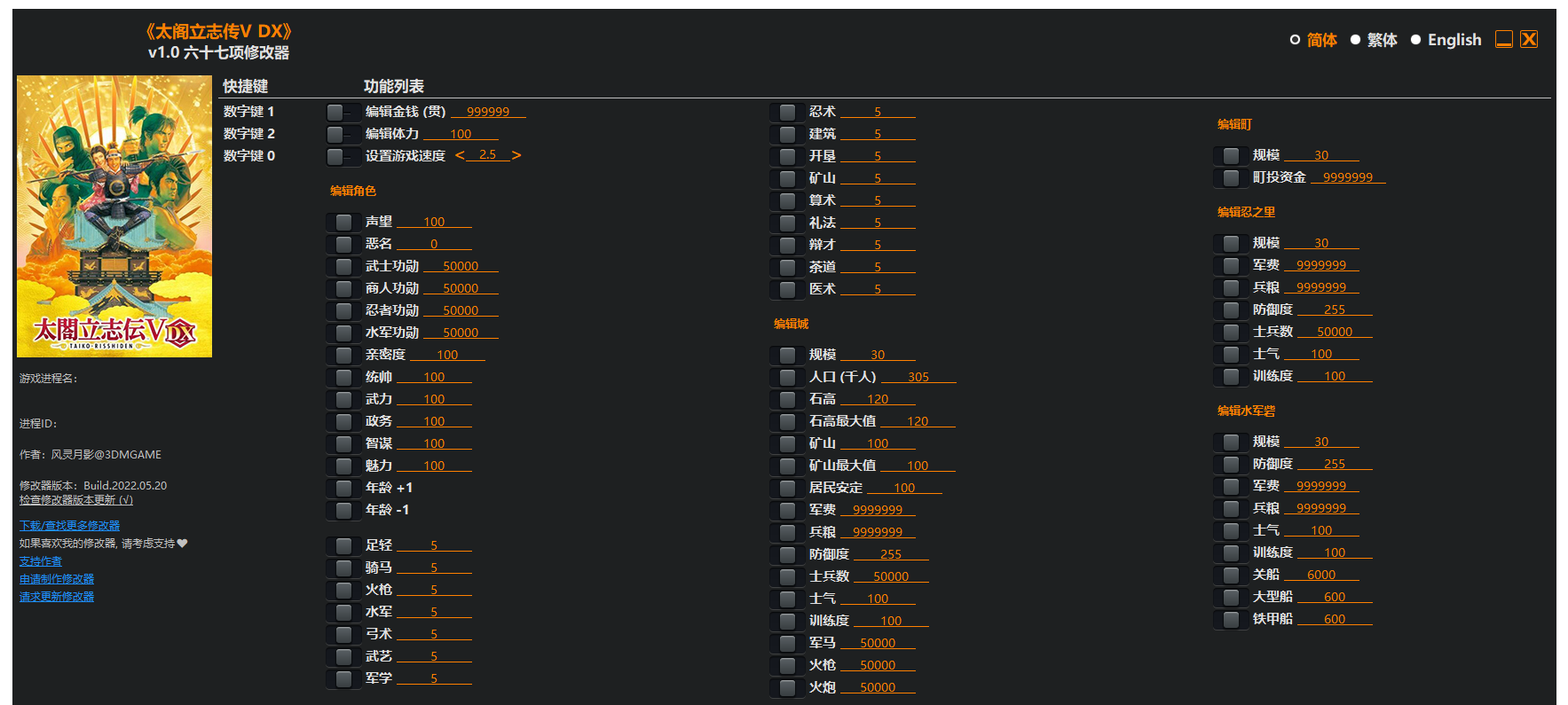Enable the 骑马 skill toggle

click(342, 568)
